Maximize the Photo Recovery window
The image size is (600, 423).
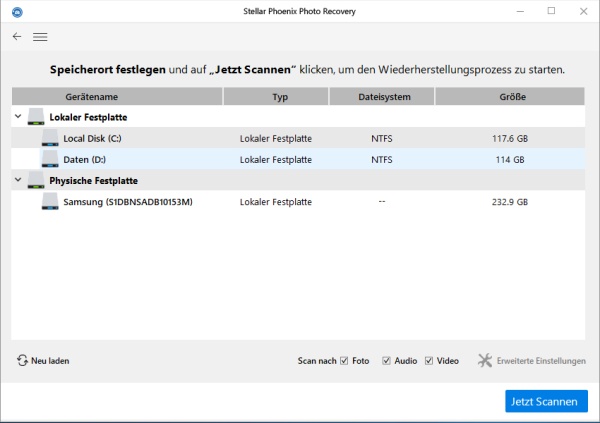coord(551,11)
